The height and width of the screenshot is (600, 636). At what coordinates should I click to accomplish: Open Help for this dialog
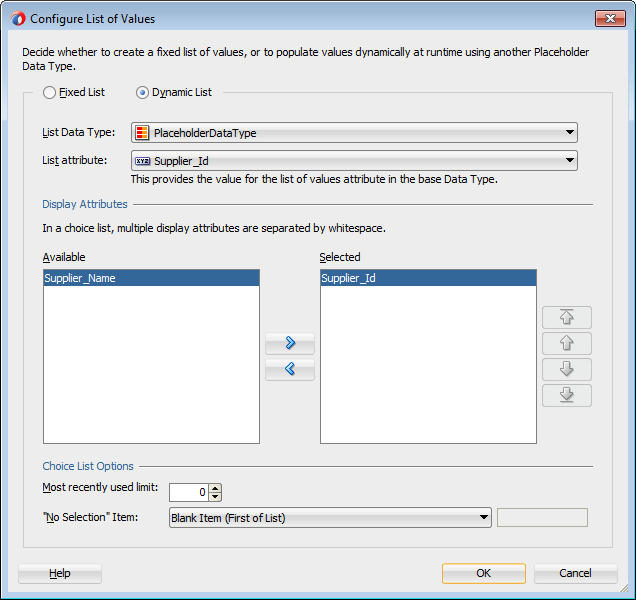tap(60, 573)
